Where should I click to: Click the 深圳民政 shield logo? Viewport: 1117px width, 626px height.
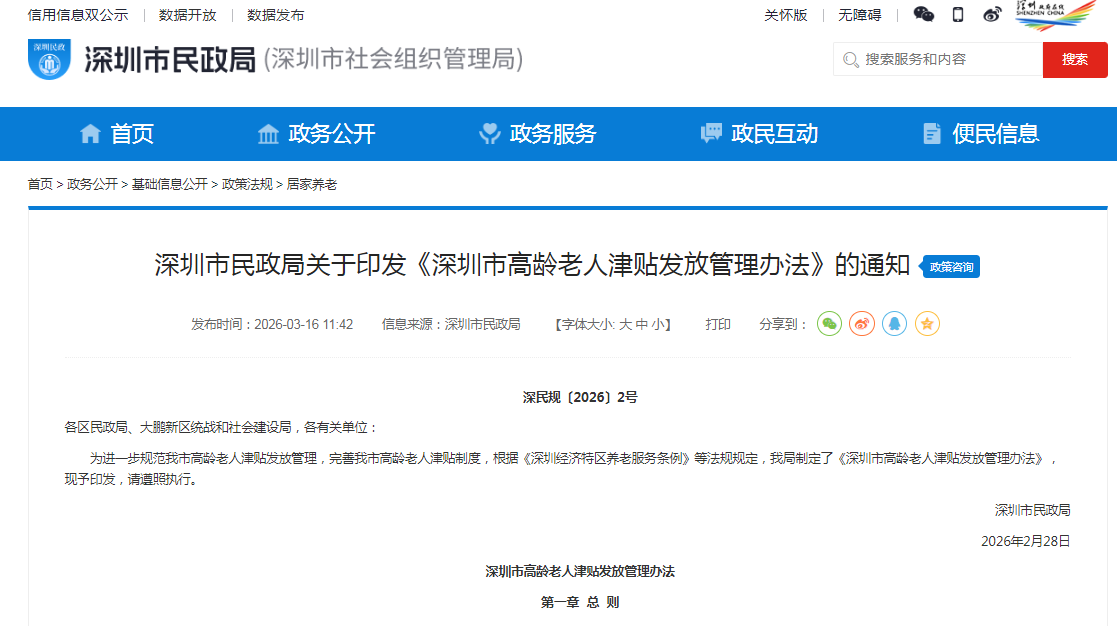coord(49,59)
